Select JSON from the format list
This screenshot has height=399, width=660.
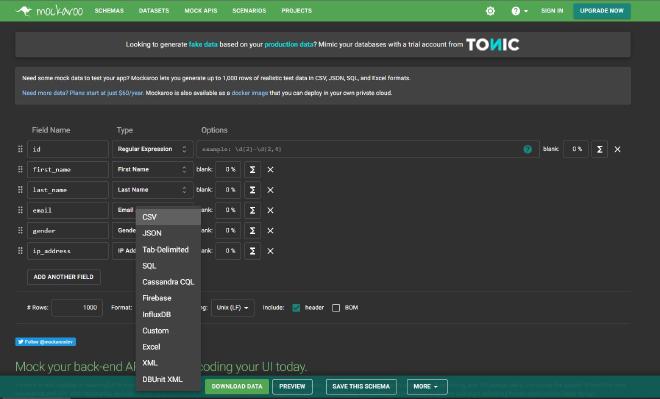[x=168, y=233]
